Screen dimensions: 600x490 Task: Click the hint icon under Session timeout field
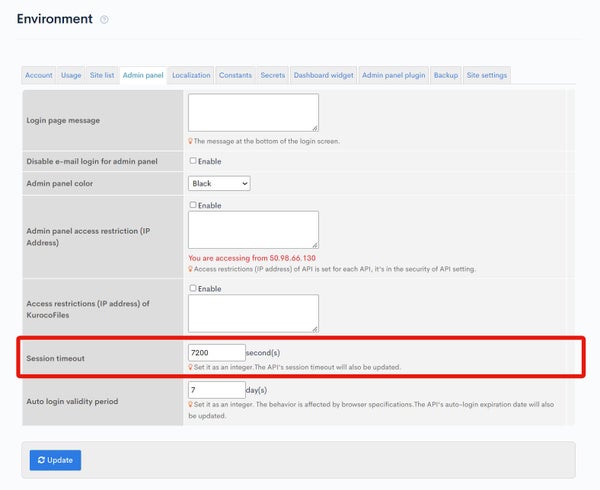tap(190, 367)
